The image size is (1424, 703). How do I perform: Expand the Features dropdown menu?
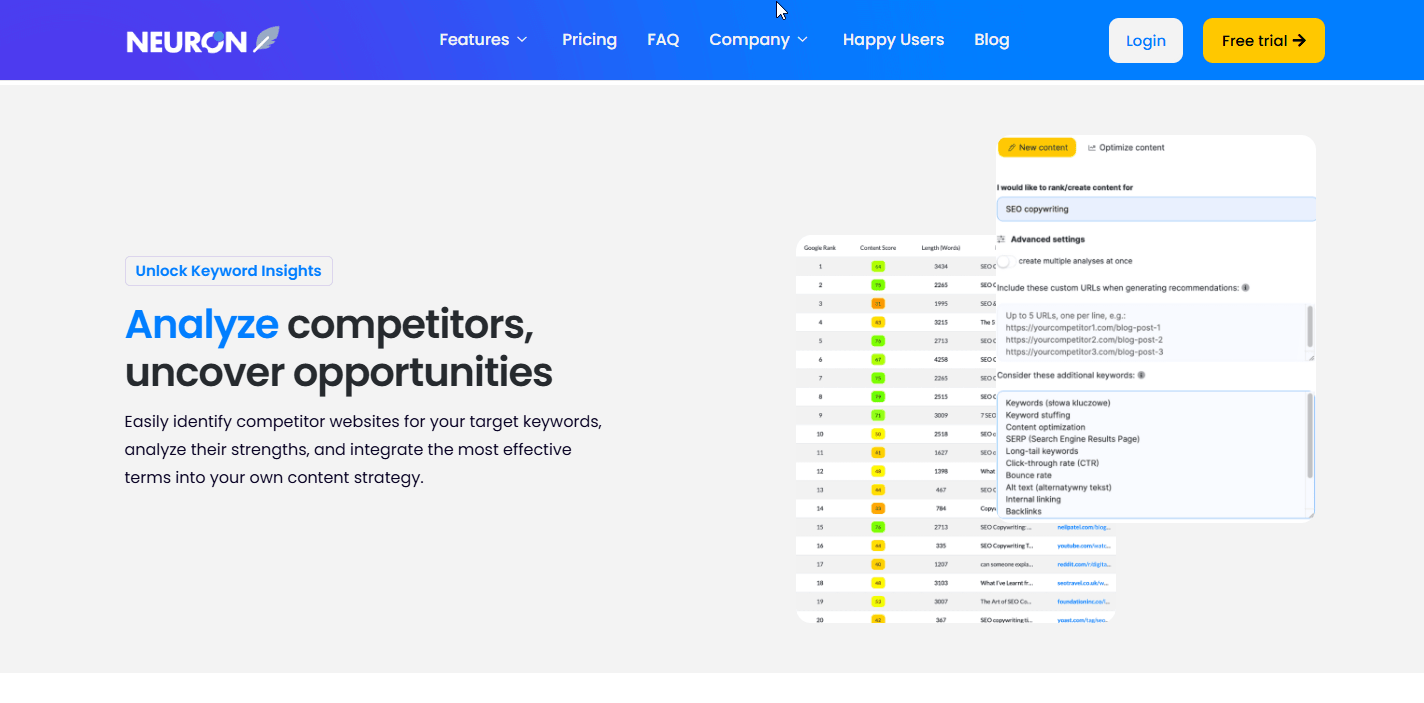pos(483,40)
